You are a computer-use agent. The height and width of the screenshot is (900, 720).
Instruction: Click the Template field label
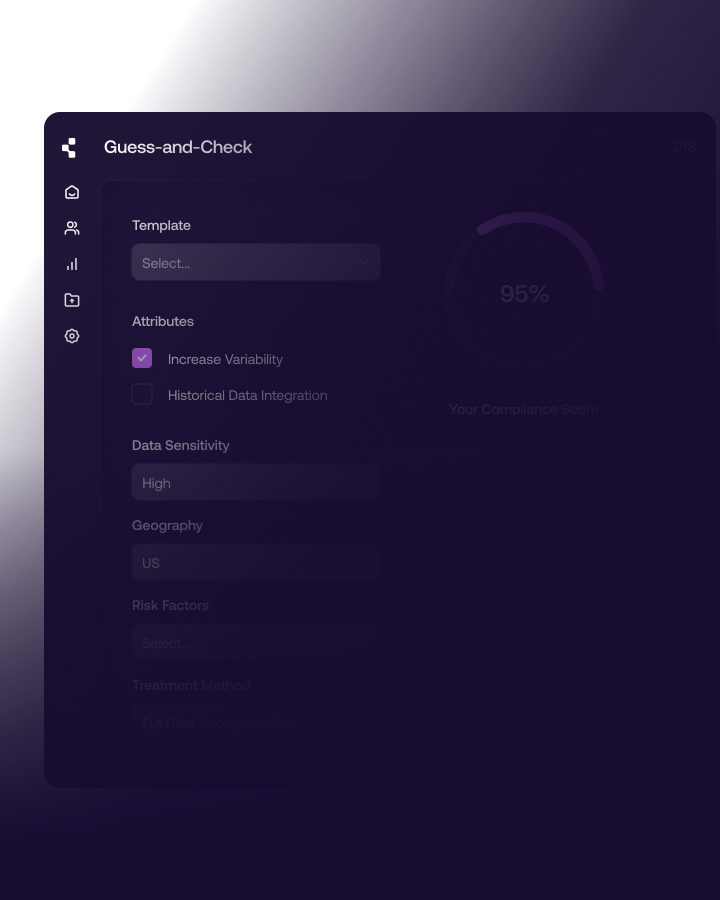tap(161, 225)
